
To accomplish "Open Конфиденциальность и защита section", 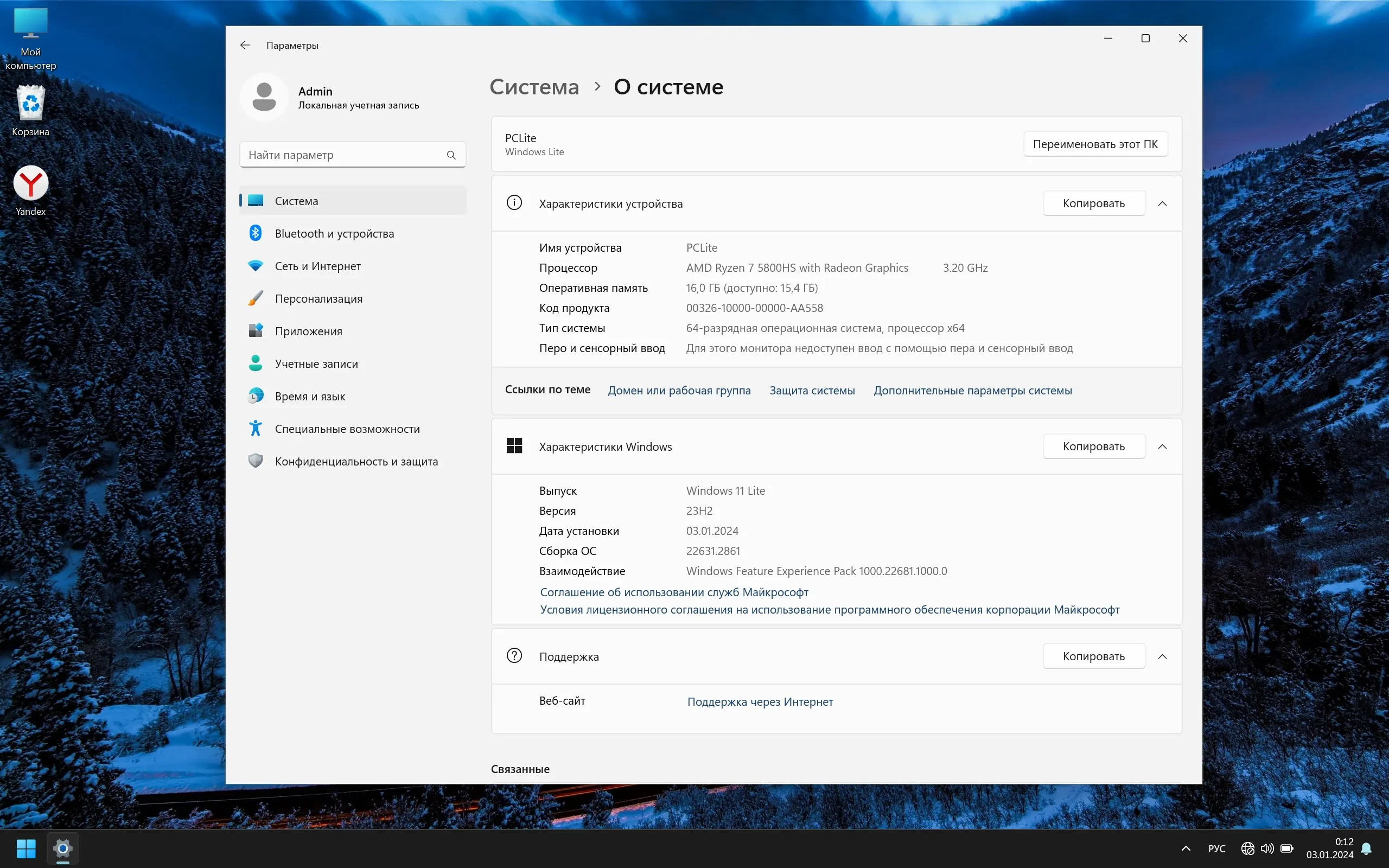I will (356, 462).
